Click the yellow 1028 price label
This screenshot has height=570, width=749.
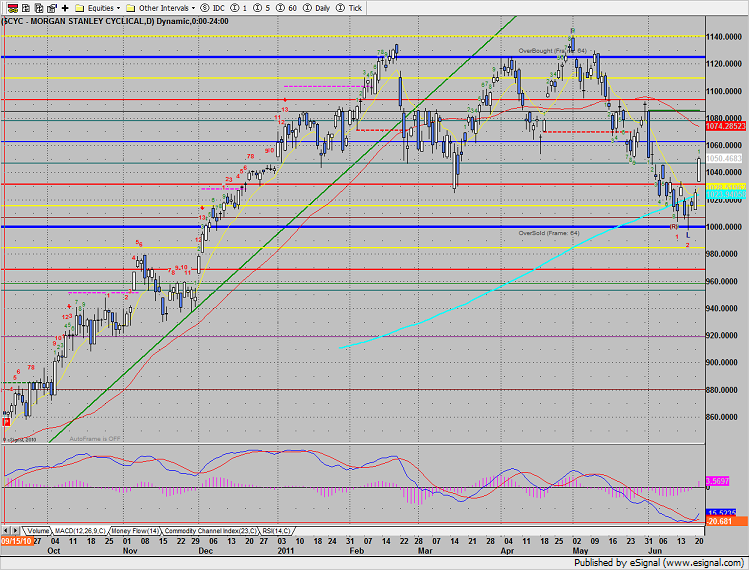[x=726, y=187]
